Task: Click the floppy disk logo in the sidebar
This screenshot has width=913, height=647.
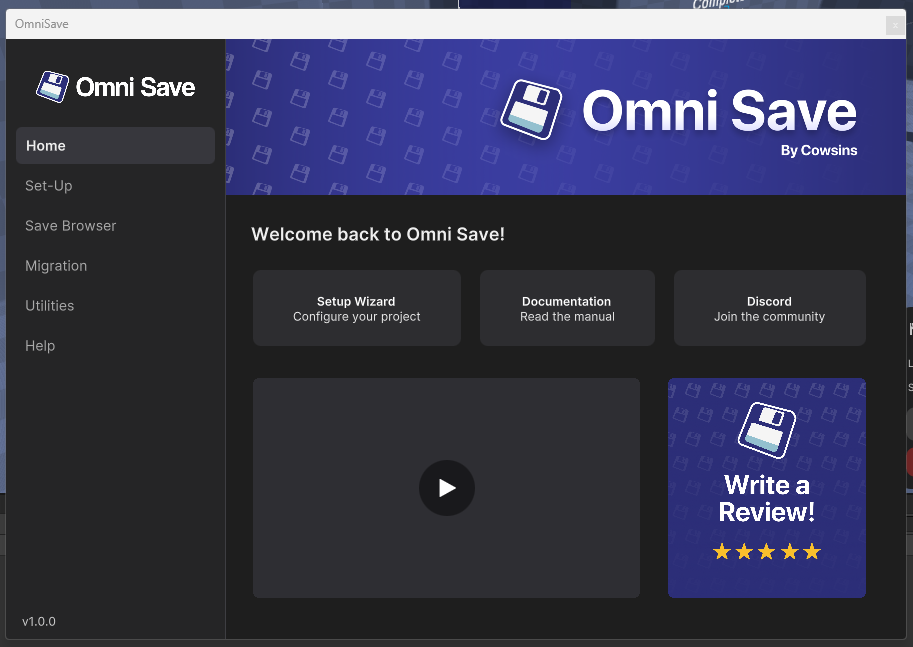Action: point(52,87)
